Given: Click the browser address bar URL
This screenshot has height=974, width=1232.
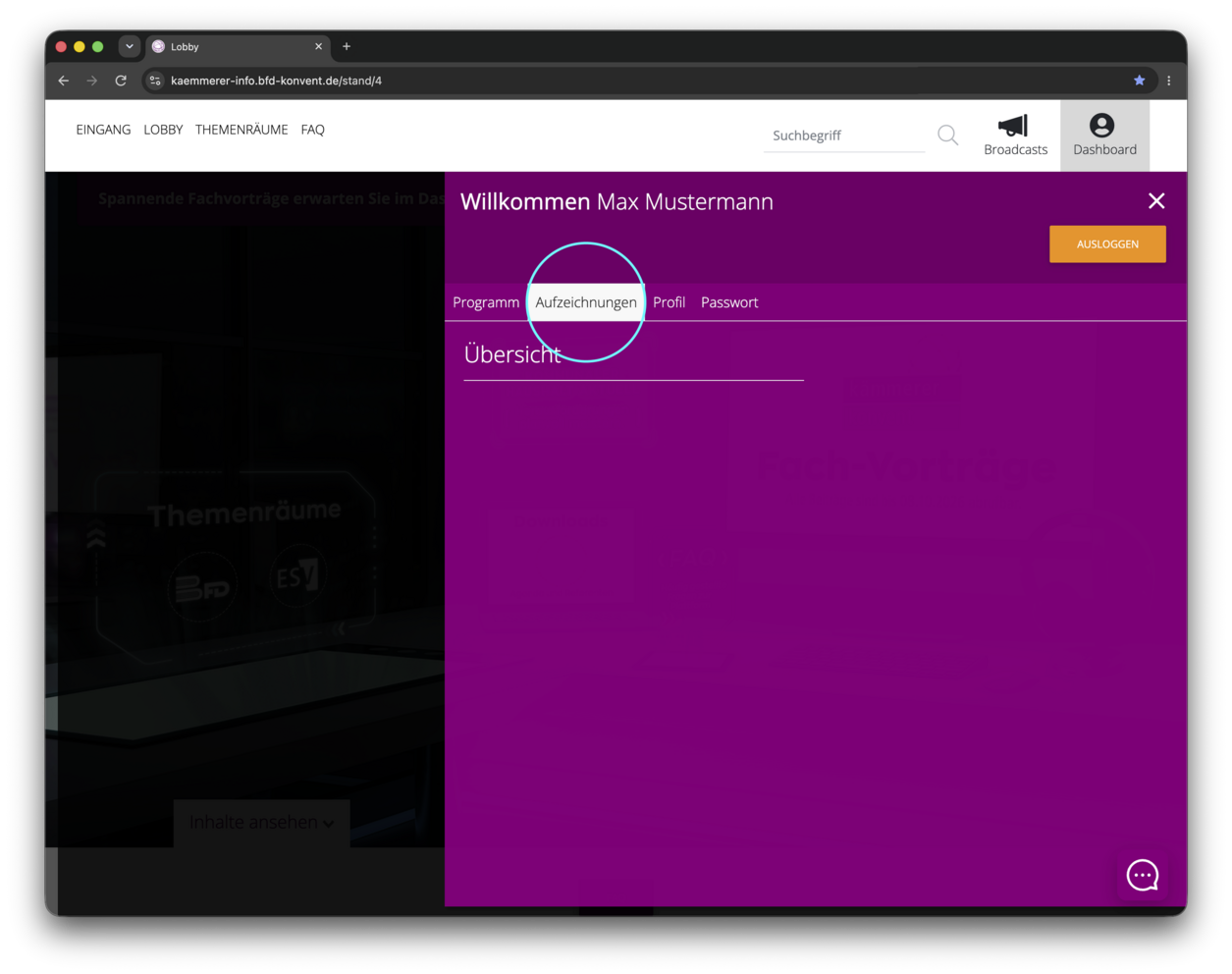Looking at the screenshot, I should point(276,81).
